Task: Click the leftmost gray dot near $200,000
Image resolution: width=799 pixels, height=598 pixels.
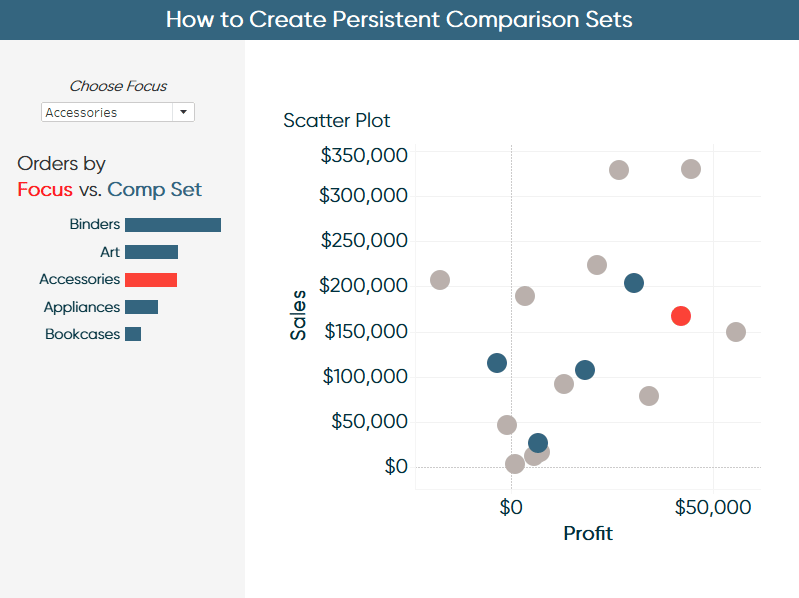Action: click(x=440, y=280)
